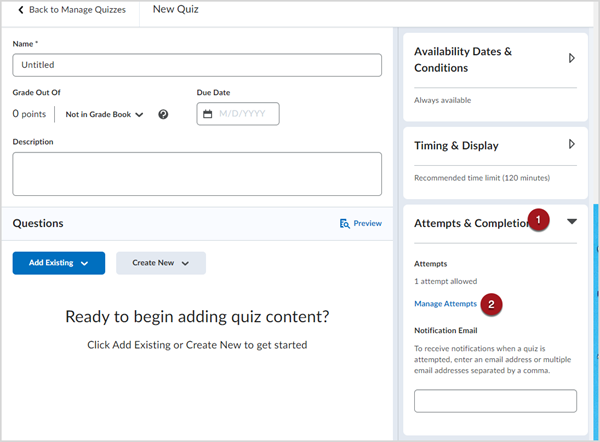This screenshot has height=442, width=600.
Task: Expand the Timing & Display section
Action: click(571, 144)
